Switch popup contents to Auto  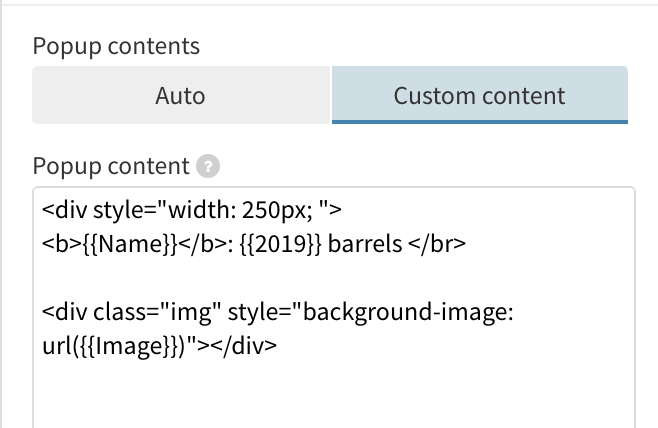point(181,95)
